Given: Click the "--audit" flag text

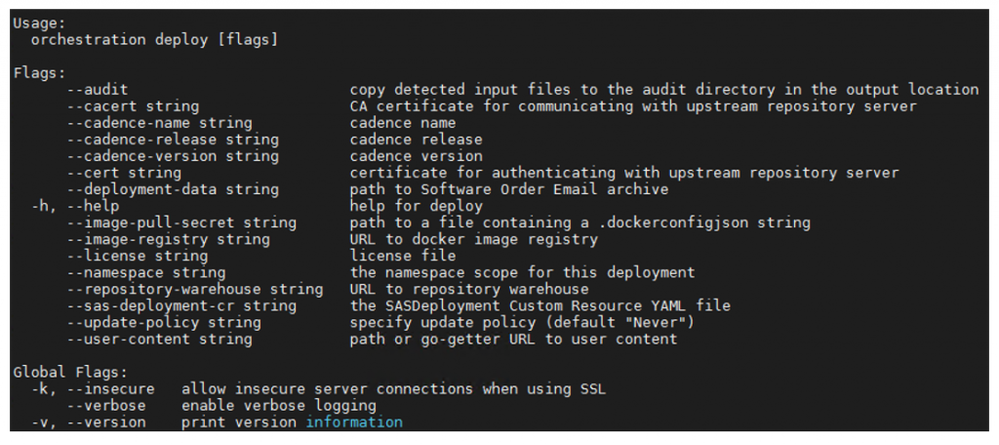Looking at the screenshot, I should point(97,90).
